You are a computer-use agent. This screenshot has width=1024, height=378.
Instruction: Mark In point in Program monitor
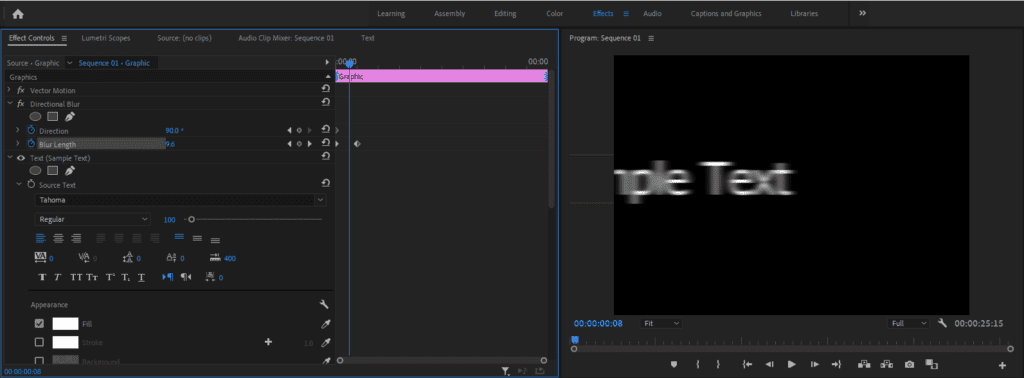[x=697, y=364]
